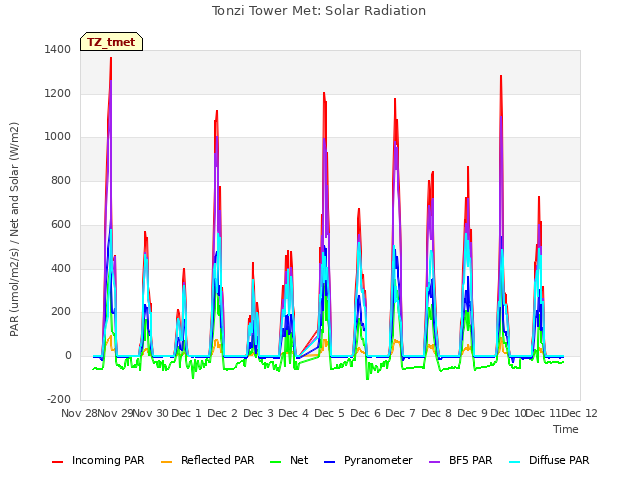Click the 1200 y-axis tick label

58,93
